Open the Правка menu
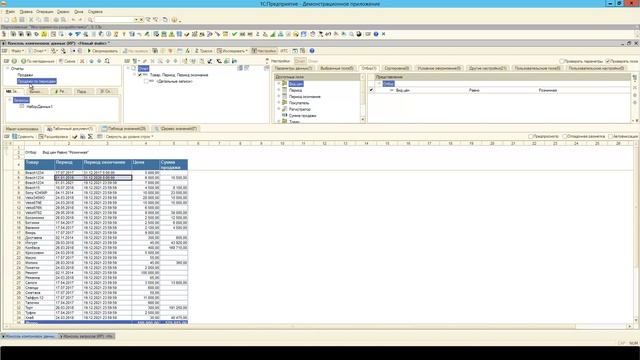640x360 pixels. 26,12
